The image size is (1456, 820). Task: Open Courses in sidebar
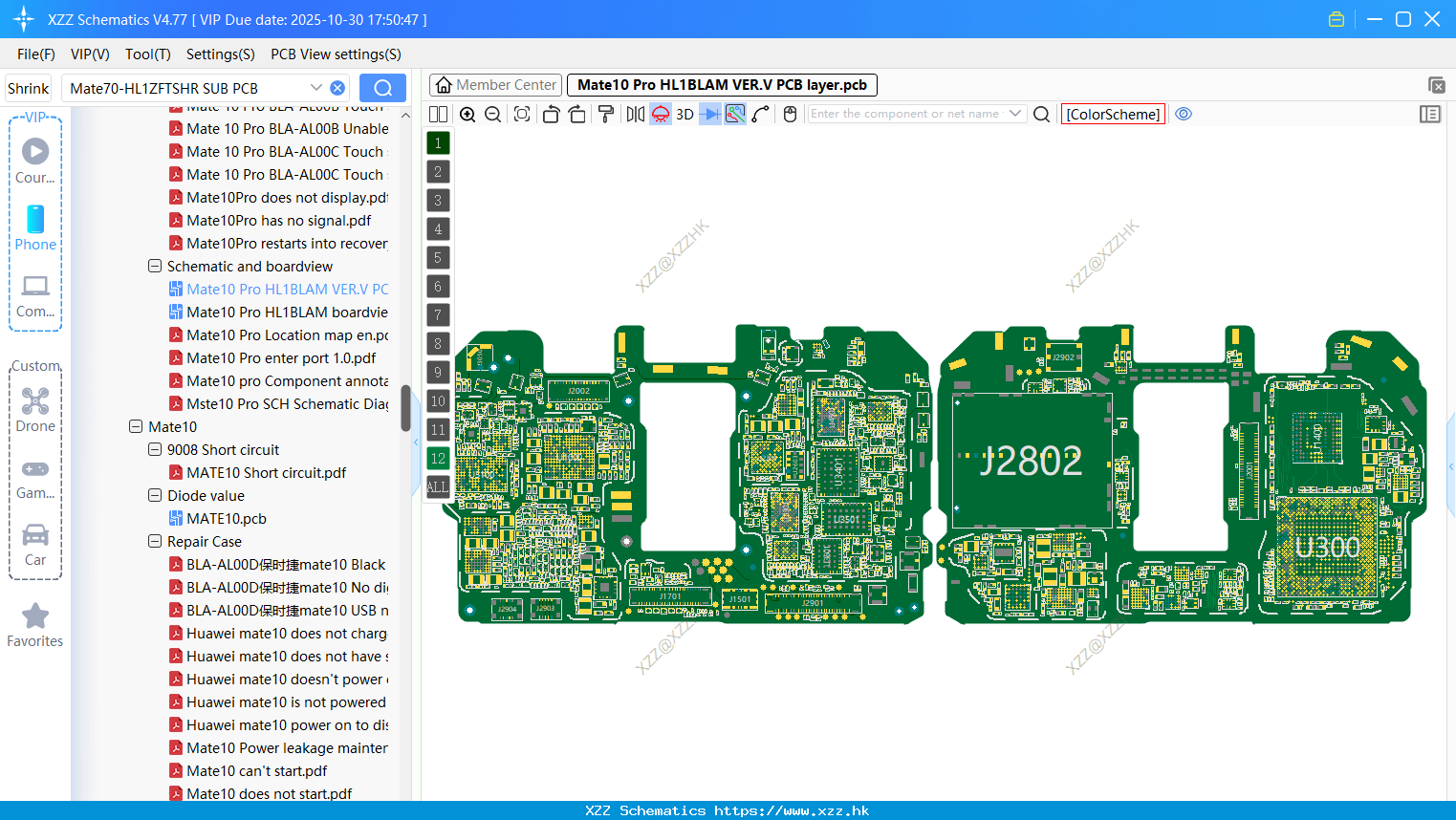click(35, 161)
